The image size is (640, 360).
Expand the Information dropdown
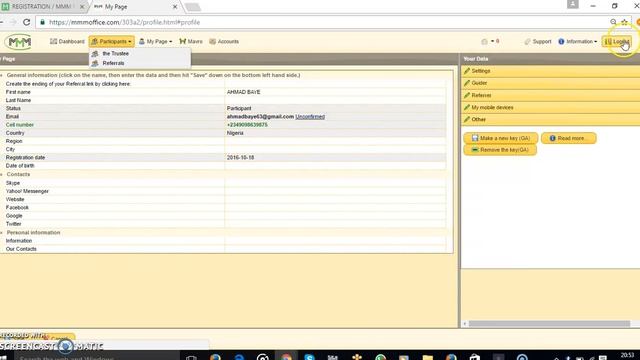(x=578, y=42)
